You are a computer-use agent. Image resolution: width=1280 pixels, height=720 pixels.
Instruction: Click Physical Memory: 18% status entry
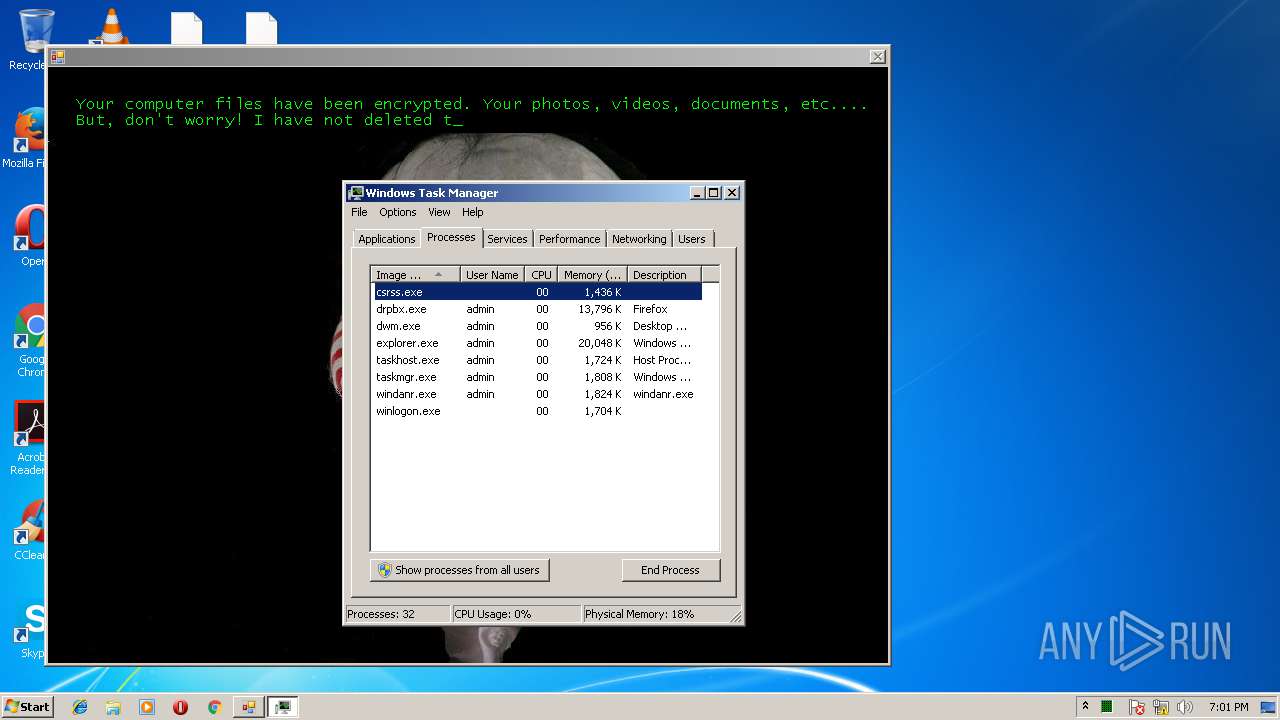click(x=655, y=614)
